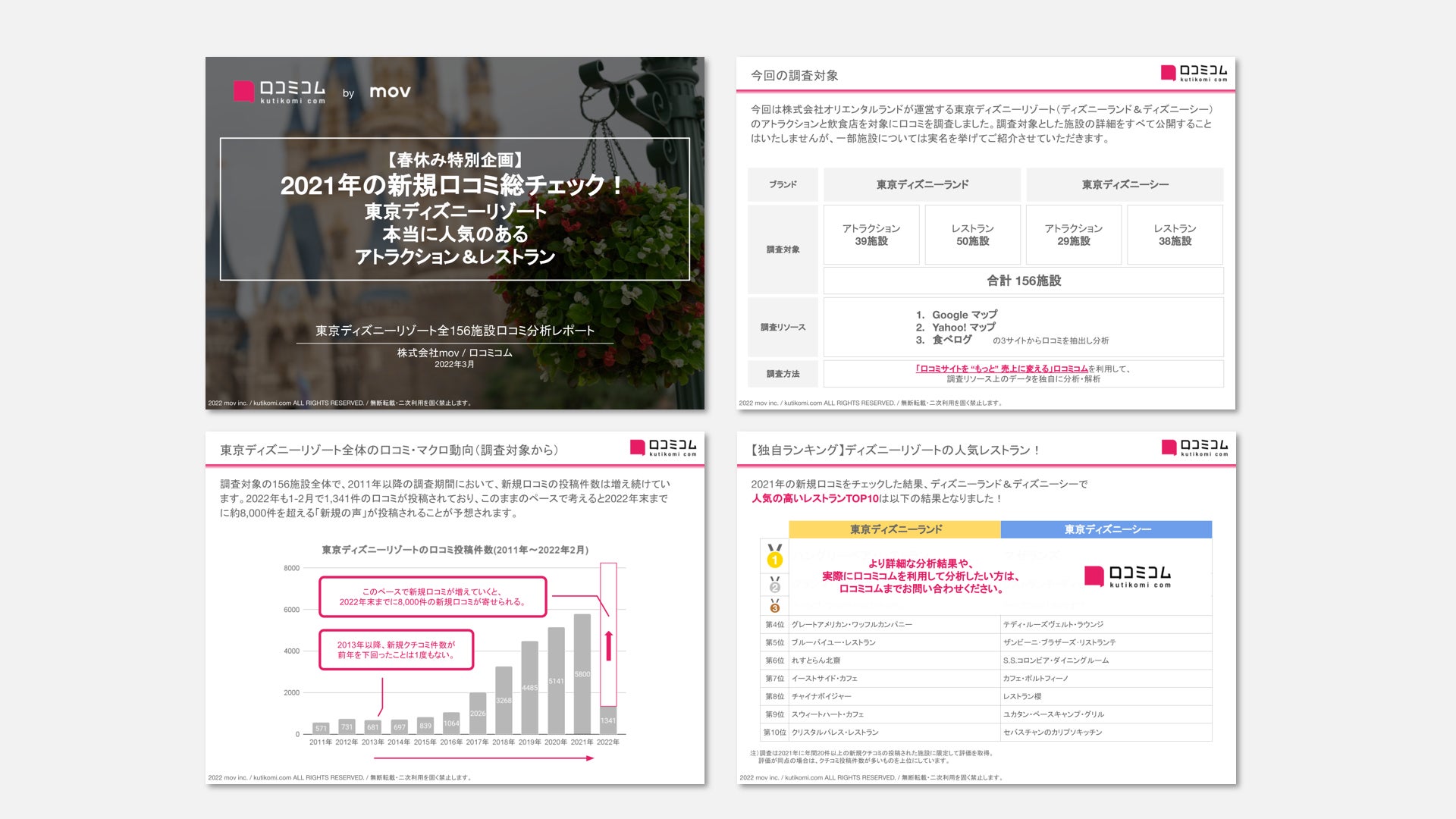The width and height of the screenshot is (1456, 819).
Task: Click kutikomi logo on macro trend slide
Action: pos(663,447)
